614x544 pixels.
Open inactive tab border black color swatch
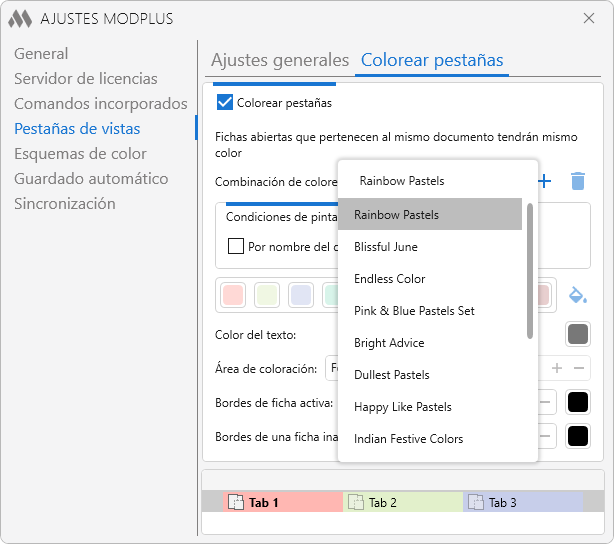click(578, 436)
